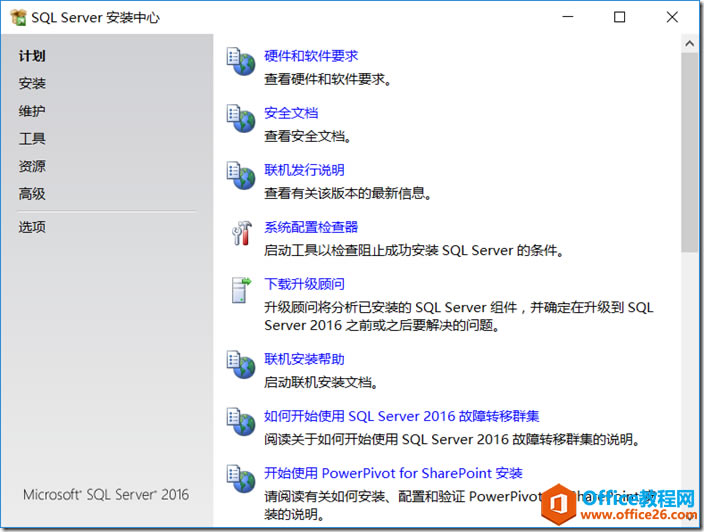This screenshot has width=704, height=532.
Task: Click the globe icon beside 联机发行说明
Action: coord(241,176)
